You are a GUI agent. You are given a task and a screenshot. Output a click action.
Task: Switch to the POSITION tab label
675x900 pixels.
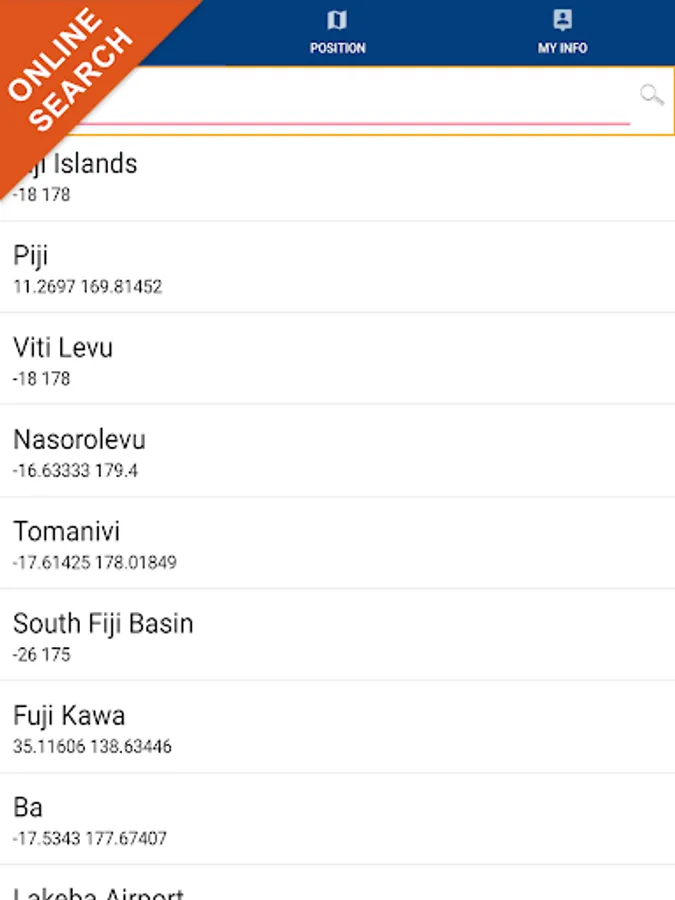click(337, 48)
